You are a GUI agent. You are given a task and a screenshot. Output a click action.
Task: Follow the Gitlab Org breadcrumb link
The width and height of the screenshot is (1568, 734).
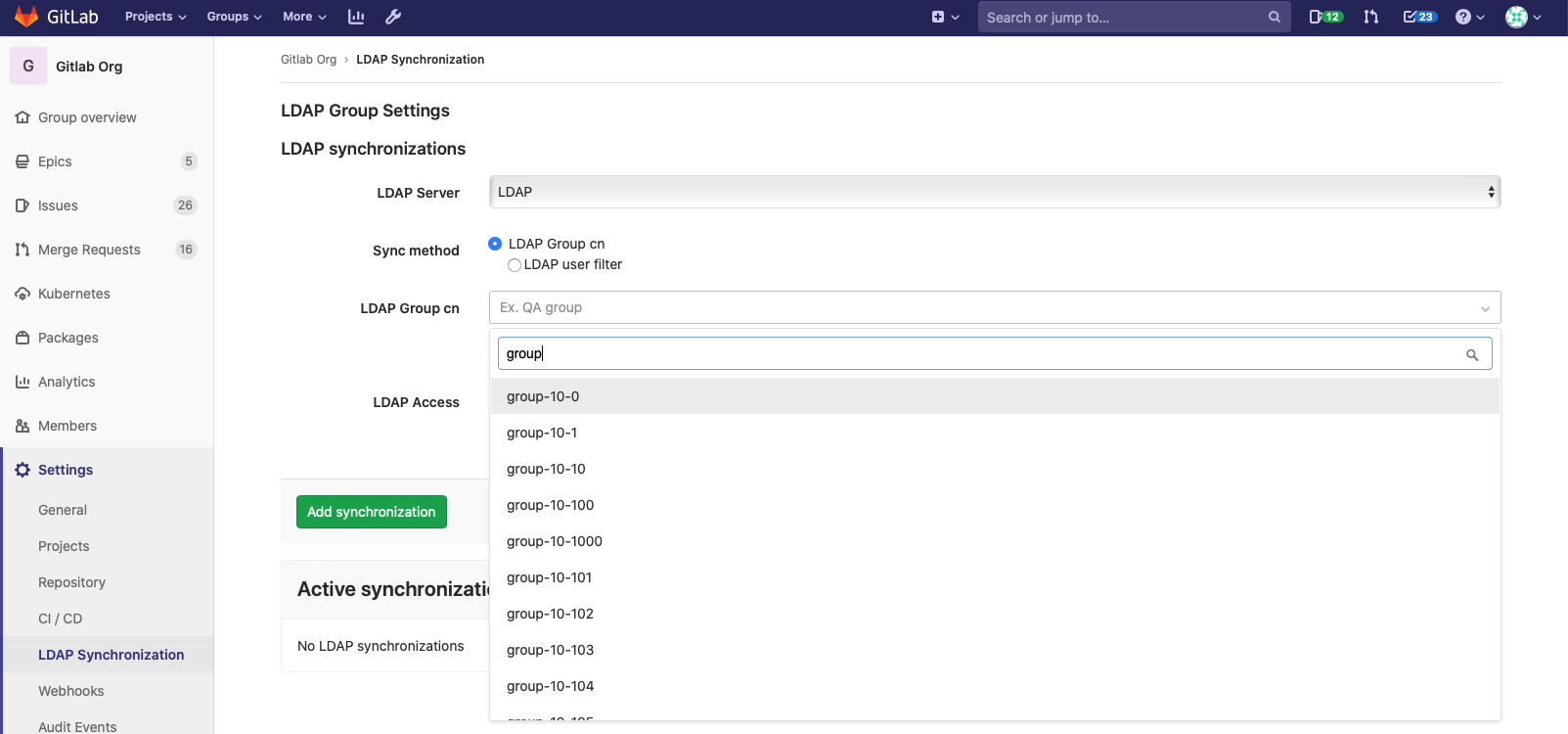click(308, 60)
